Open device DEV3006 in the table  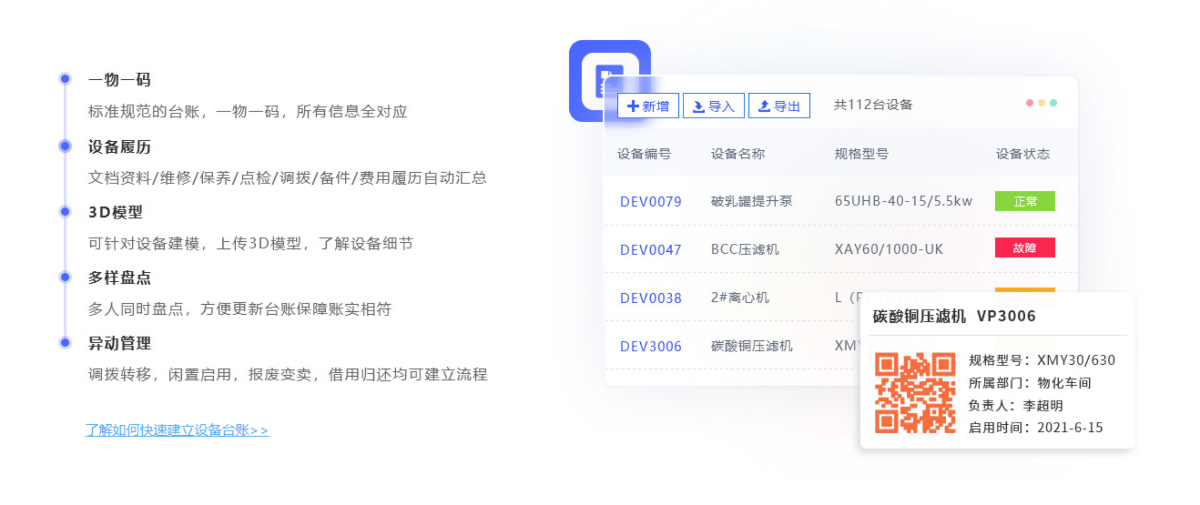pyautogui.click(x=650, y=346)
